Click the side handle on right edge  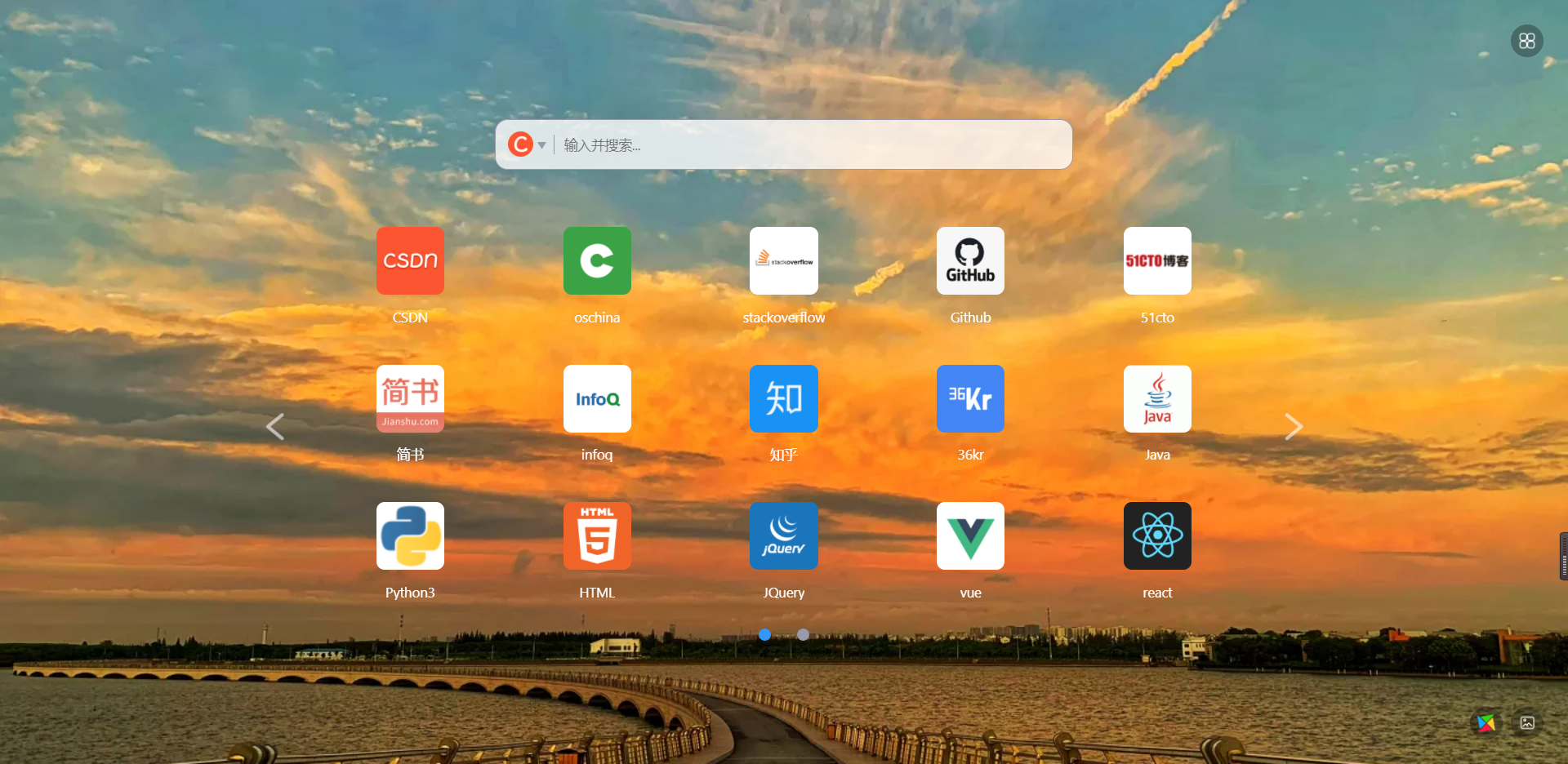pos(1563,557)
